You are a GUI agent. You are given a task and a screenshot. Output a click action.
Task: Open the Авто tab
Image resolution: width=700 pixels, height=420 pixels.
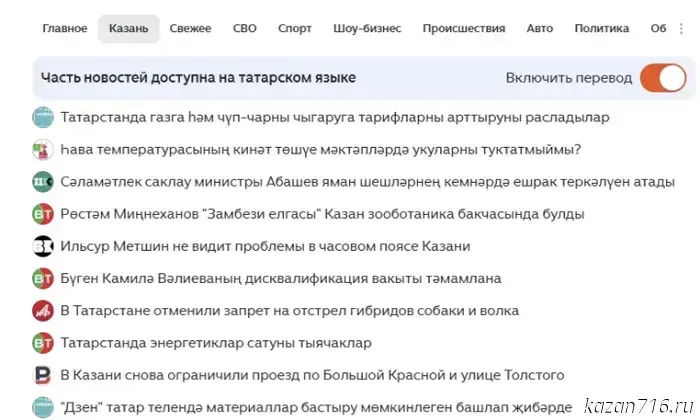[540, 29]
